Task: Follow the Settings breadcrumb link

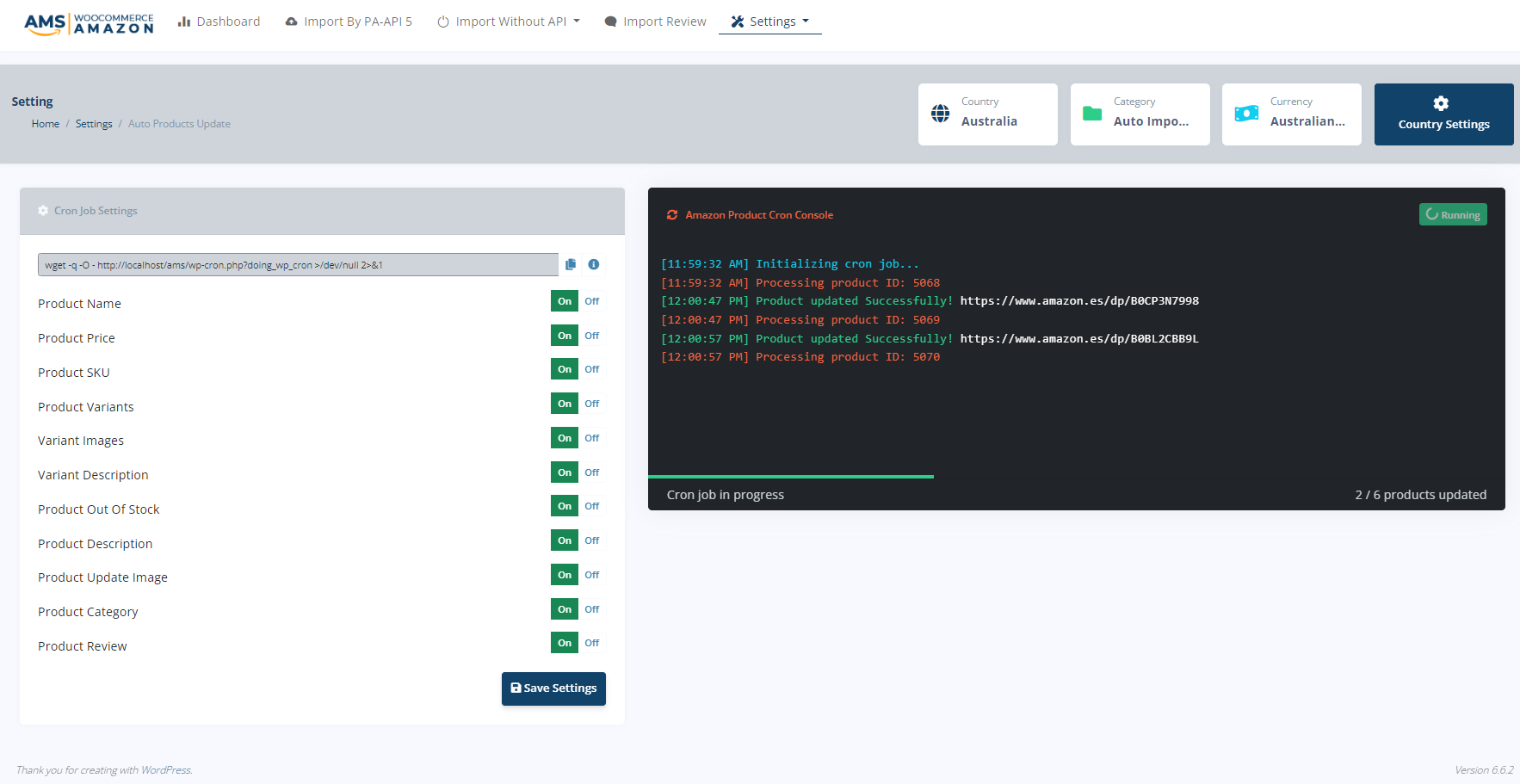Action: pyautogui.click(x=94, y=124)
